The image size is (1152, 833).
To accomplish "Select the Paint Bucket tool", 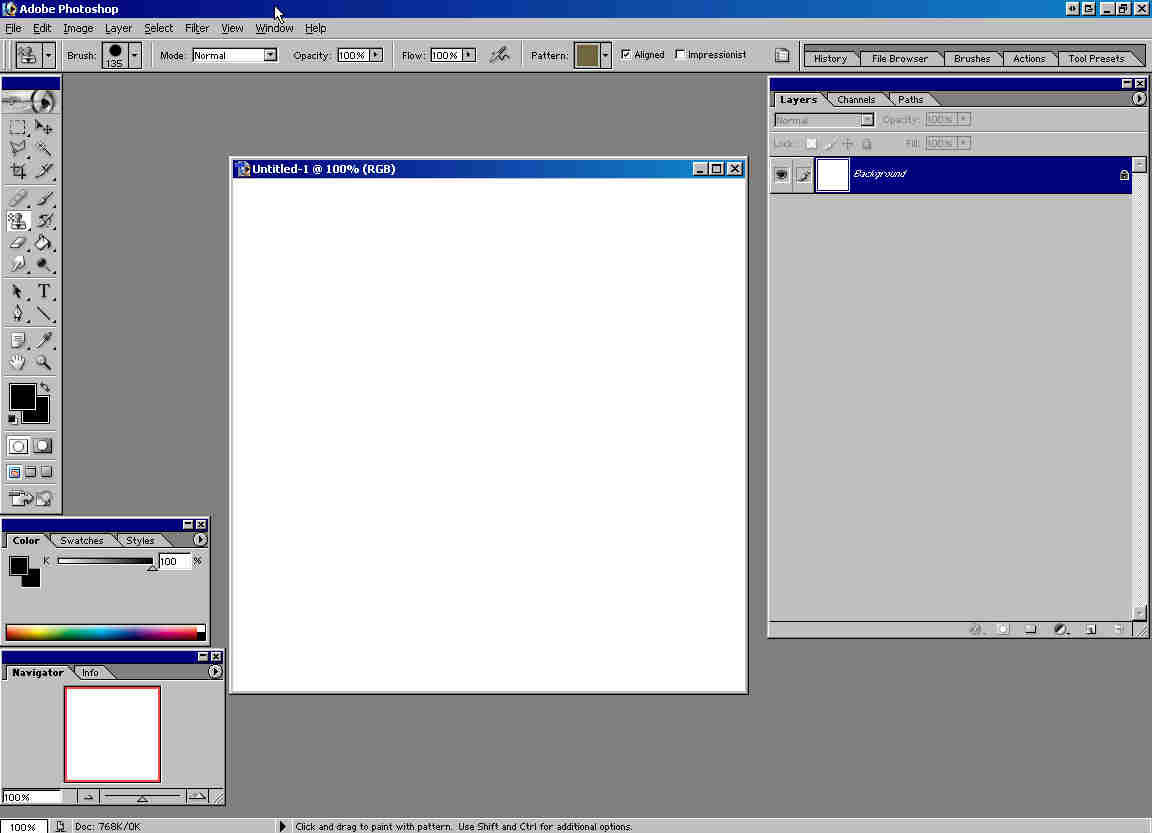I will pyautogui.click(x=44, y=242).
